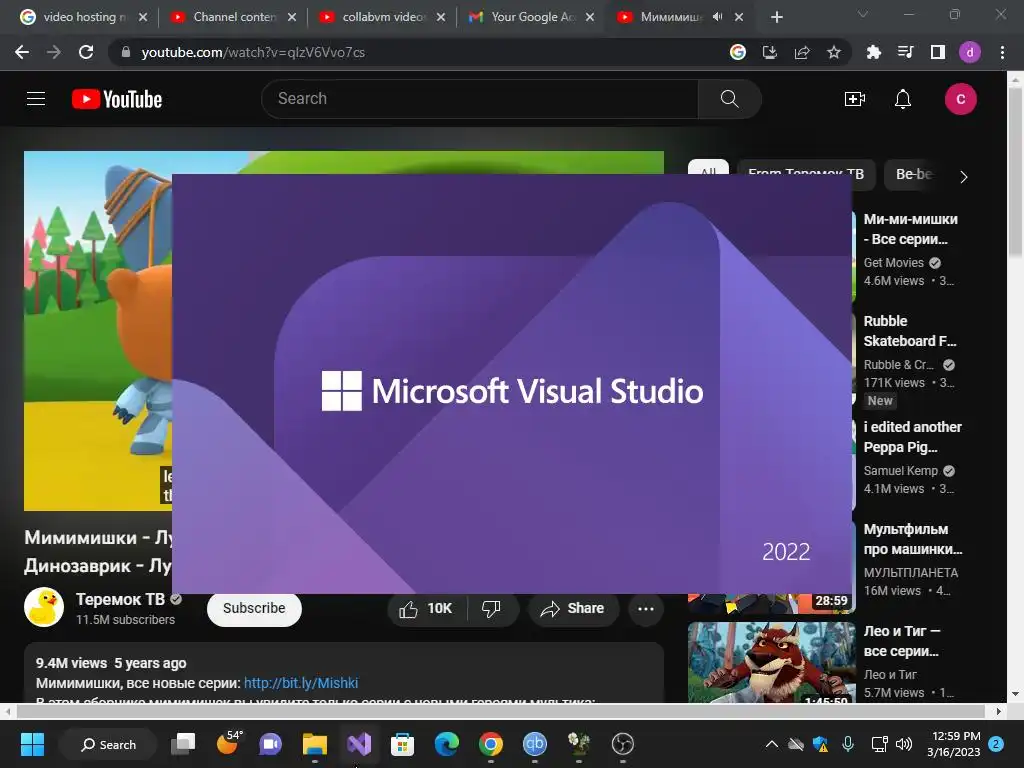Image resolution: width=1024 pixels, height=768 pixels.
Task: Open the tab search dropdown arrow
Action: 863,14
